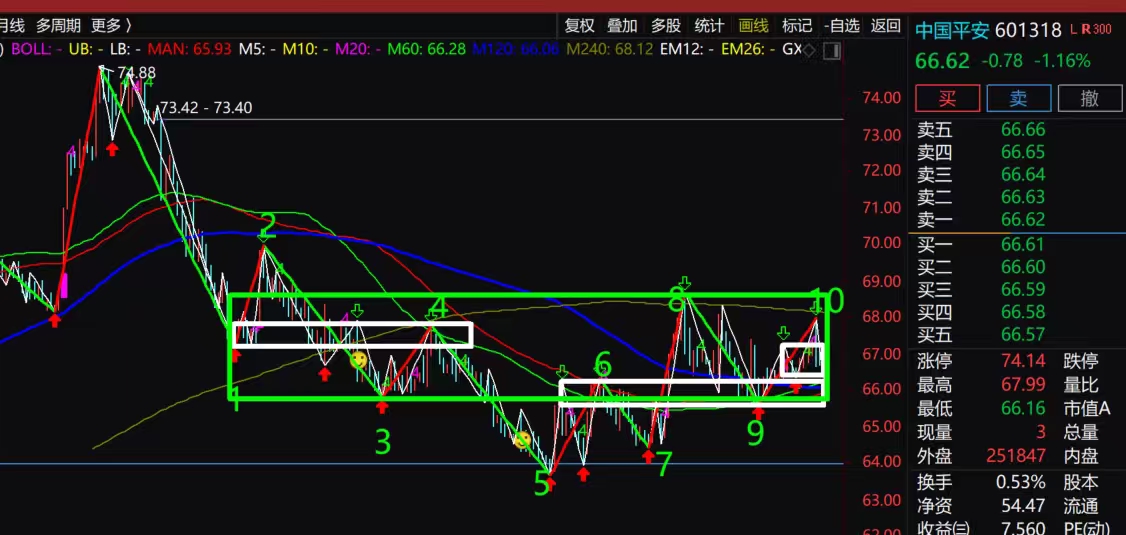This screenshot has height=535, width=1126.
Task: Open the 标记 marker menu
Action: point(797,26)
